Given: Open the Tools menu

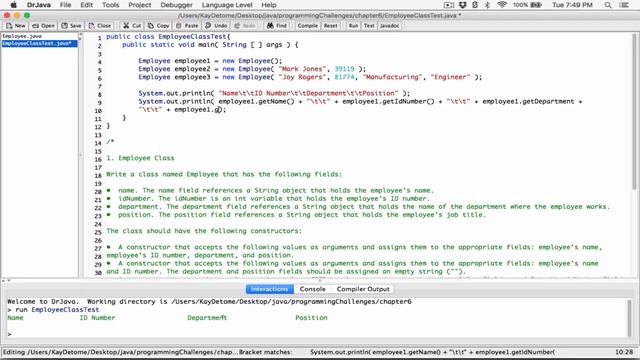Looking at the screenshot, I should pos(110,5).
